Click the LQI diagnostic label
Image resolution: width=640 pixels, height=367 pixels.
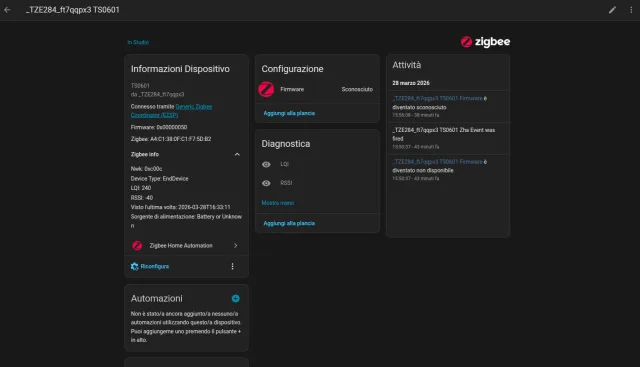tap(284, 164)
